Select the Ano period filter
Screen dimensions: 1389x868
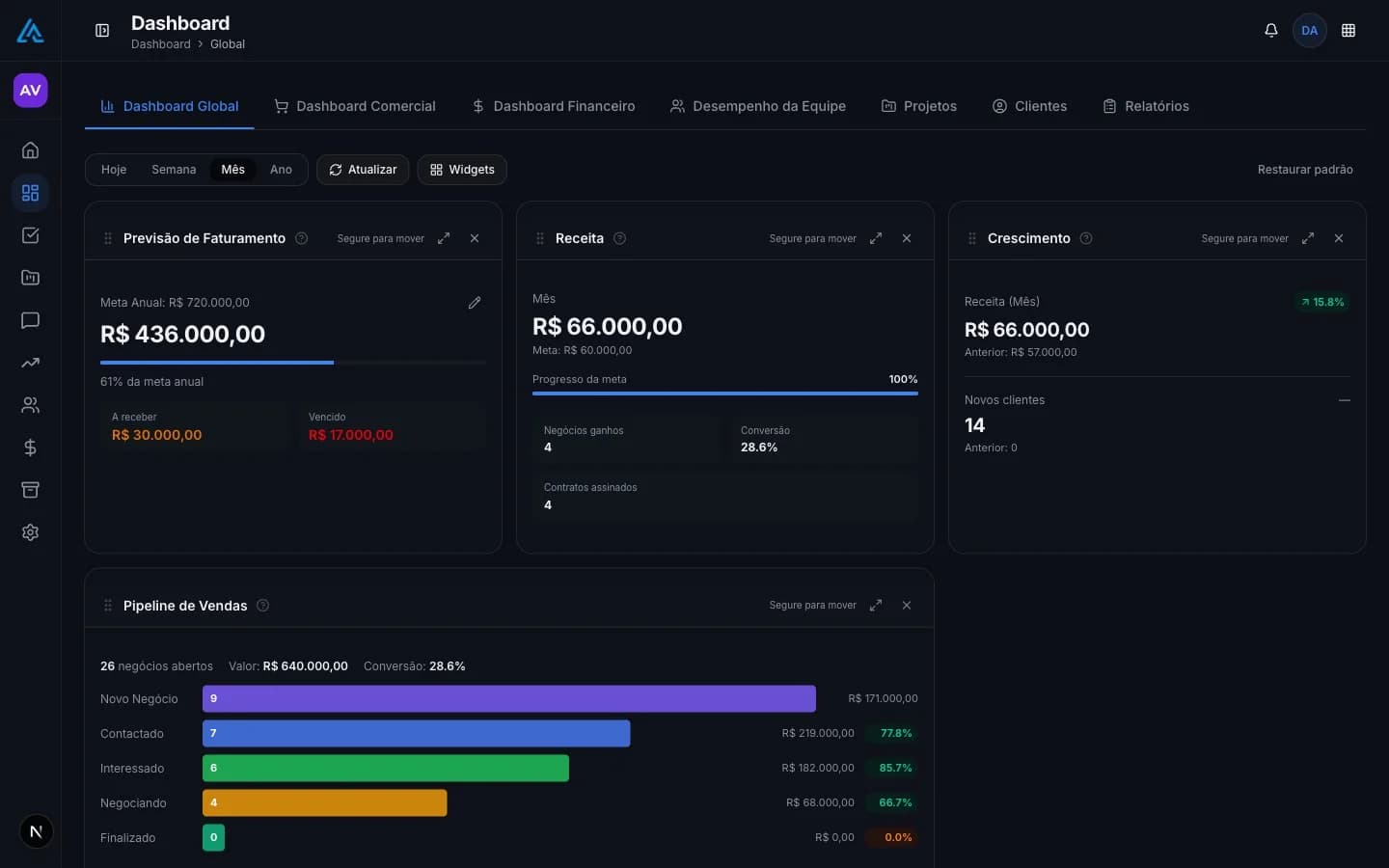281,170
